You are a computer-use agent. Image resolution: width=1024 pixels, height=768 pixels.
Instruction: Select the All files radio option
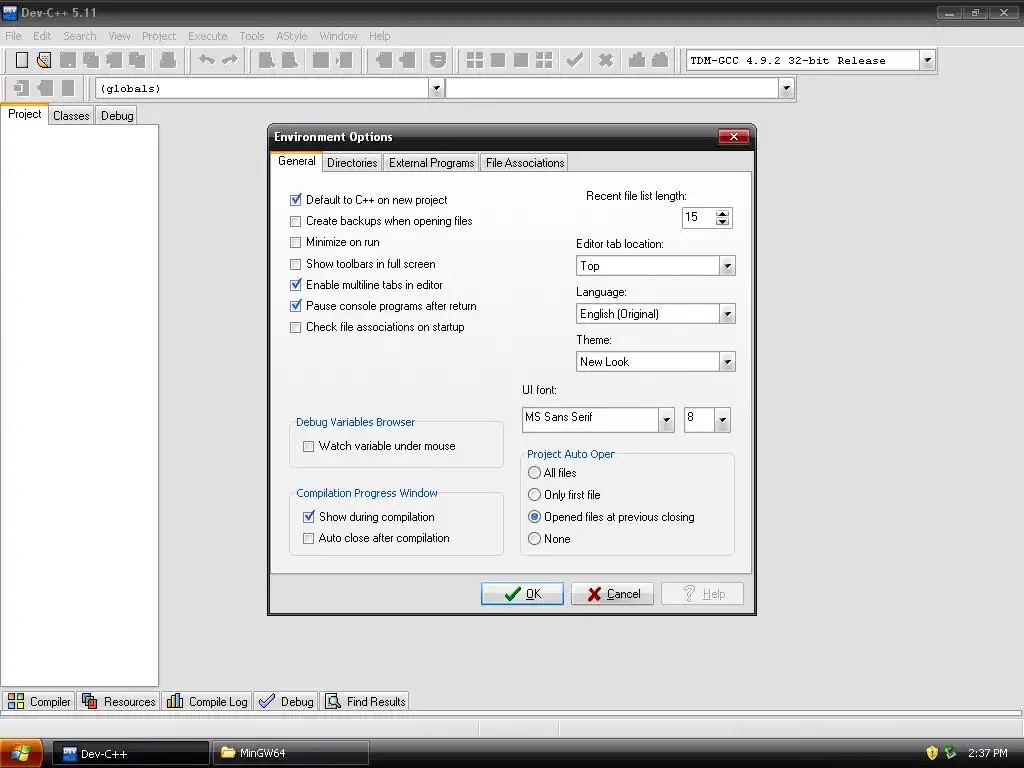tap(534, 473)
